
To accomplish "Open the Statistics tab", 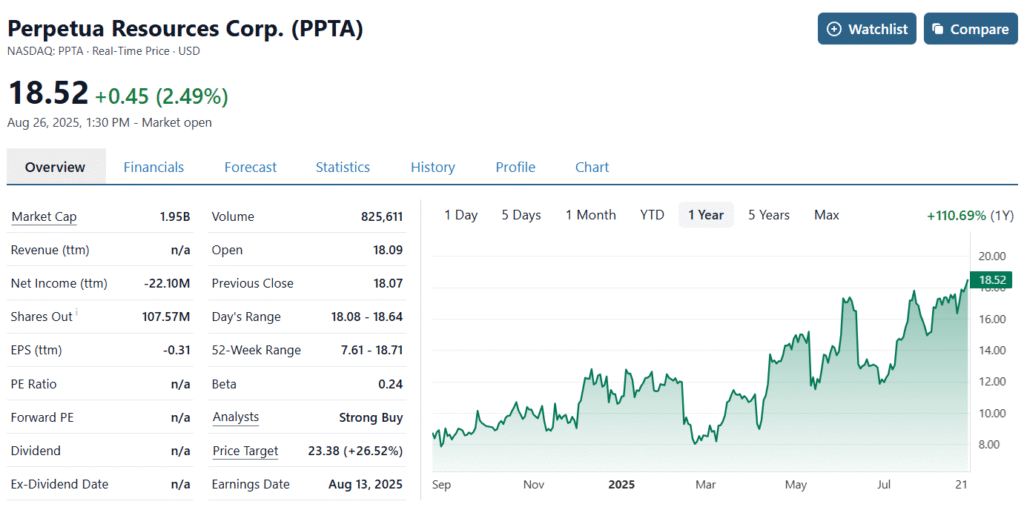I will tap(342, 167).
